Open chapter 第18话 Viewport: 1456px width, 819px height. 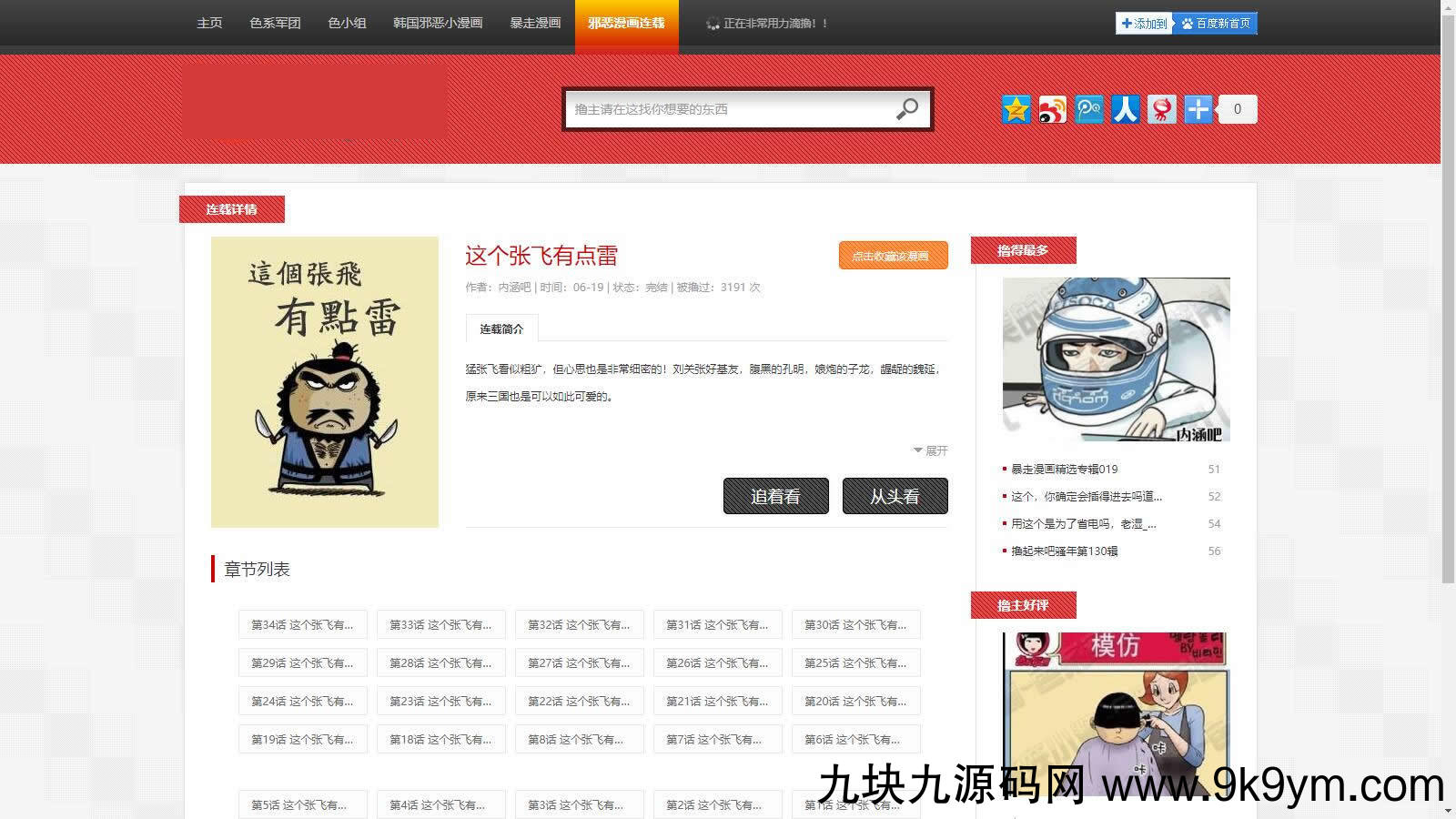point(441,740)
